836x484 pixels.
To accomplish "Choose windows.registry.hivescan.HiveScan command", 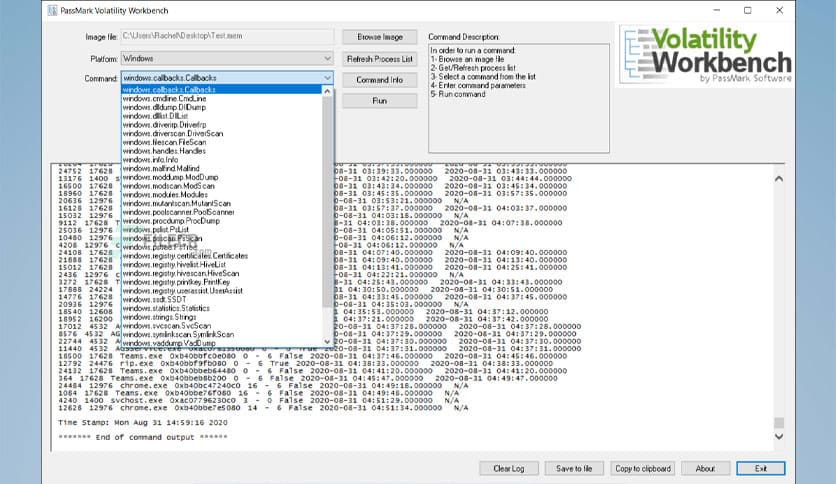I will (221, 273).
